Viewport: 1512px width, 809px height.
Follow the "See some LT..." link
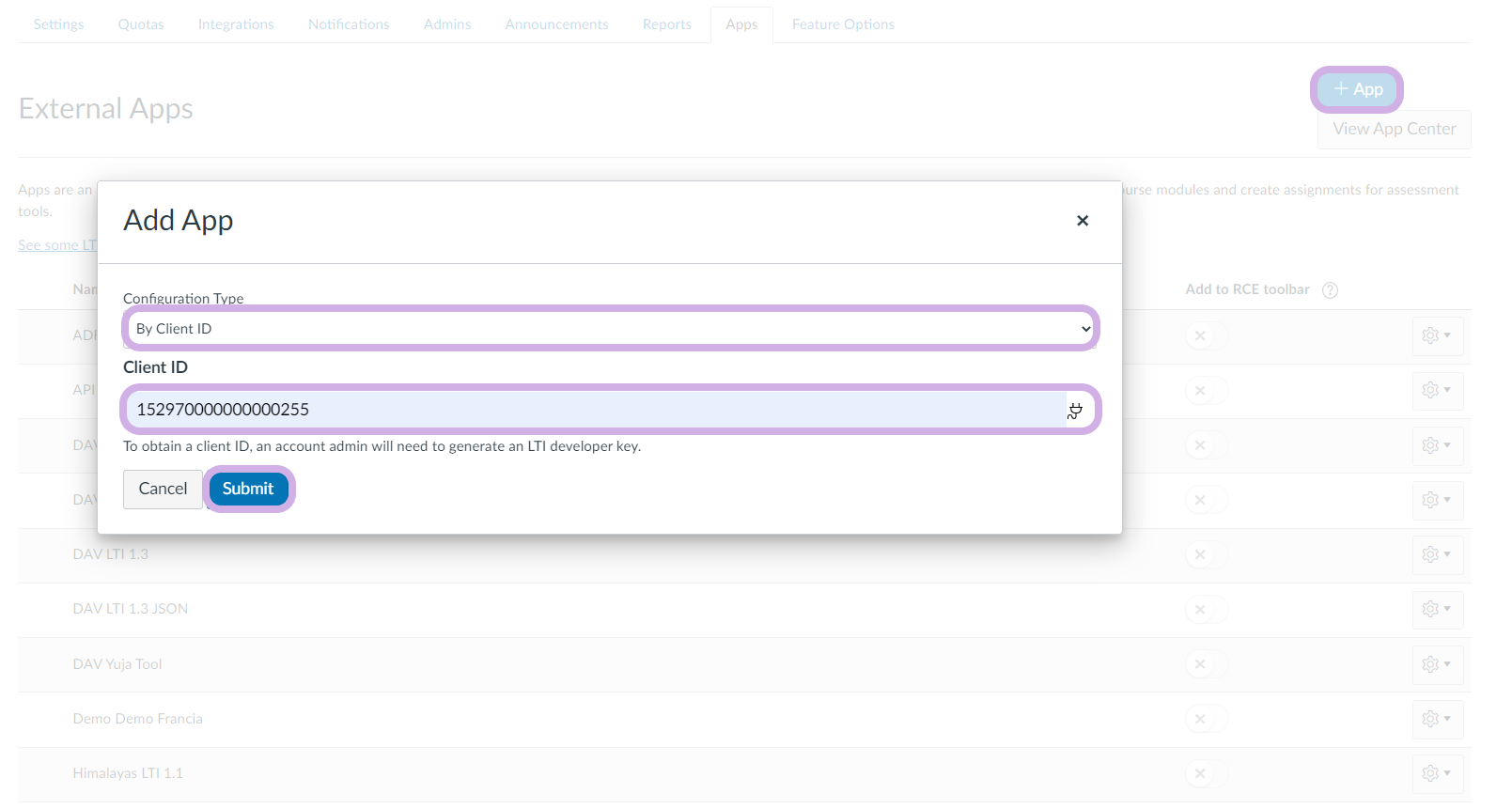[x=57, y=245]
